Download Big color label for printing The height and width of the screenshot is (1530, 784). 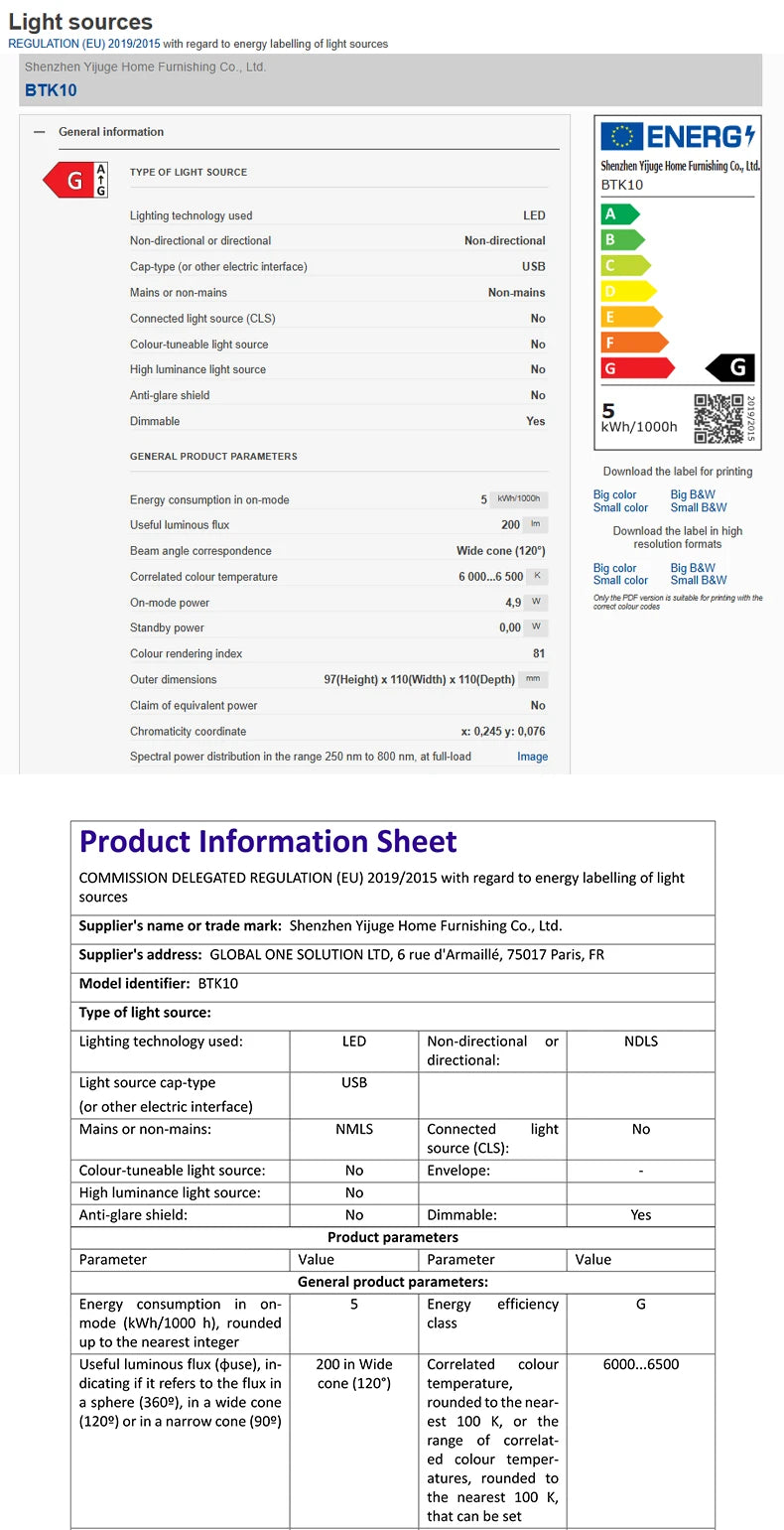click(615, 494)
